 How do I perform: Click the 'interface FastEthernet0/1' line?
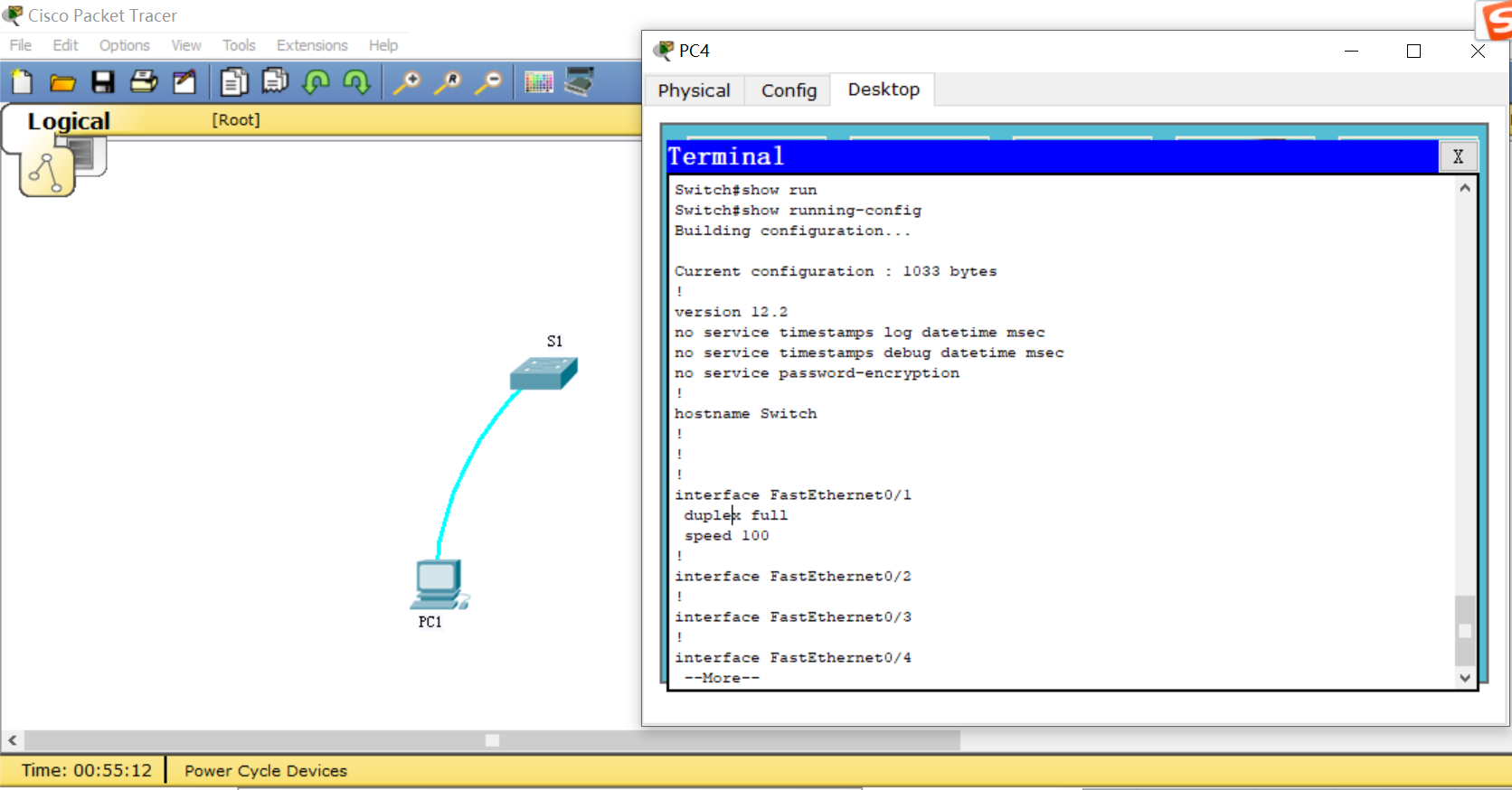[792, 495]
